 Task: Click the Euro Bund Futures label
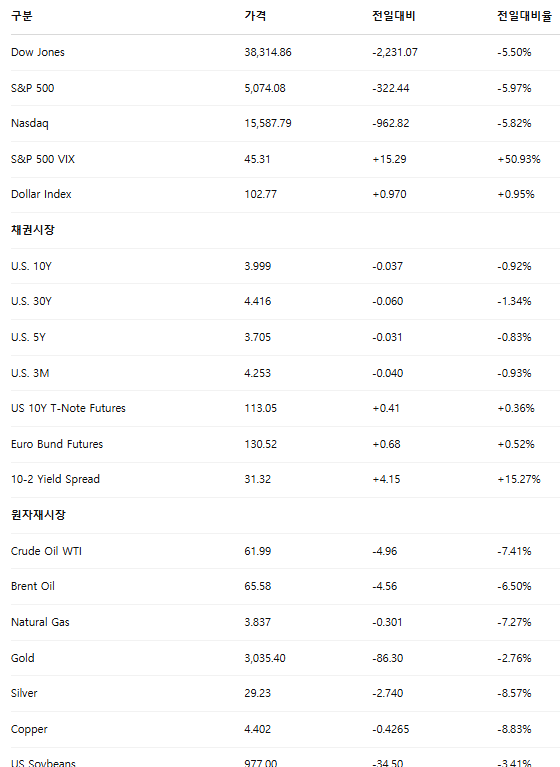[x=57, y=444]
